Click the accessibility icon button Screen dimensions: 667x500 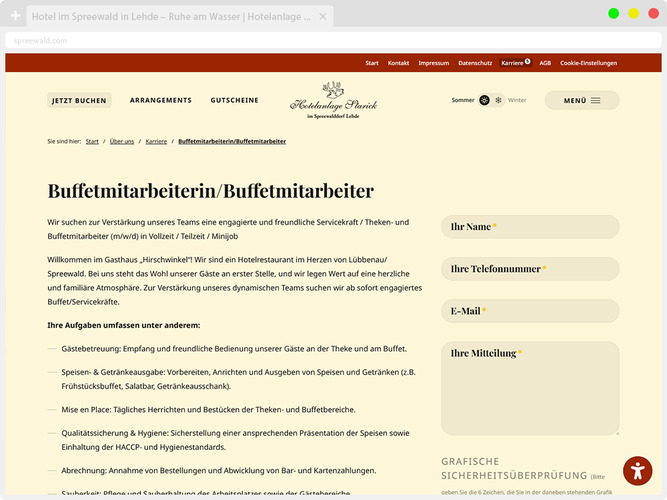coord(637,470)
